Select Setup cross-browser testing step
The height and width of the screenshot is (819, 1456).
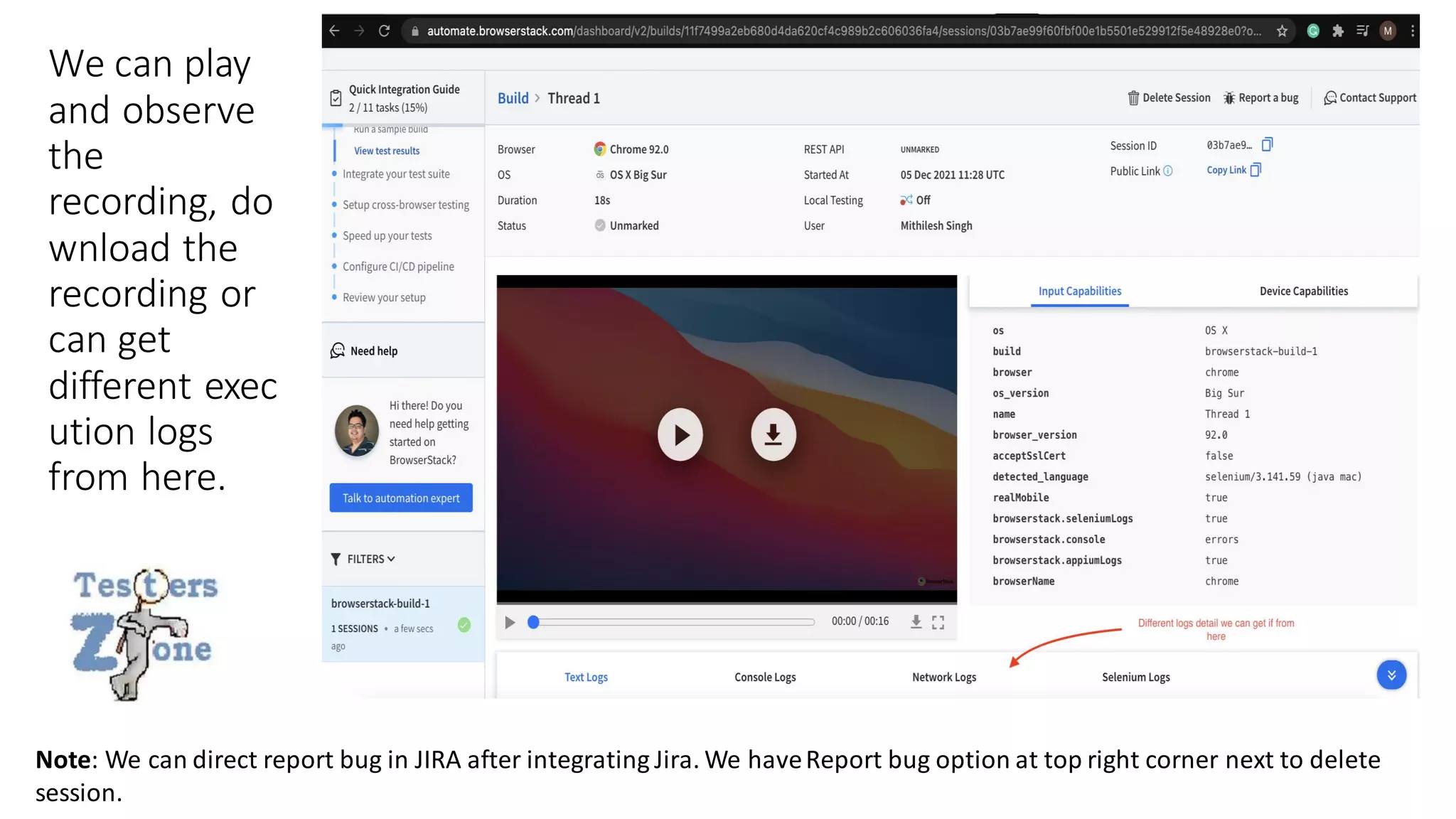405,205
